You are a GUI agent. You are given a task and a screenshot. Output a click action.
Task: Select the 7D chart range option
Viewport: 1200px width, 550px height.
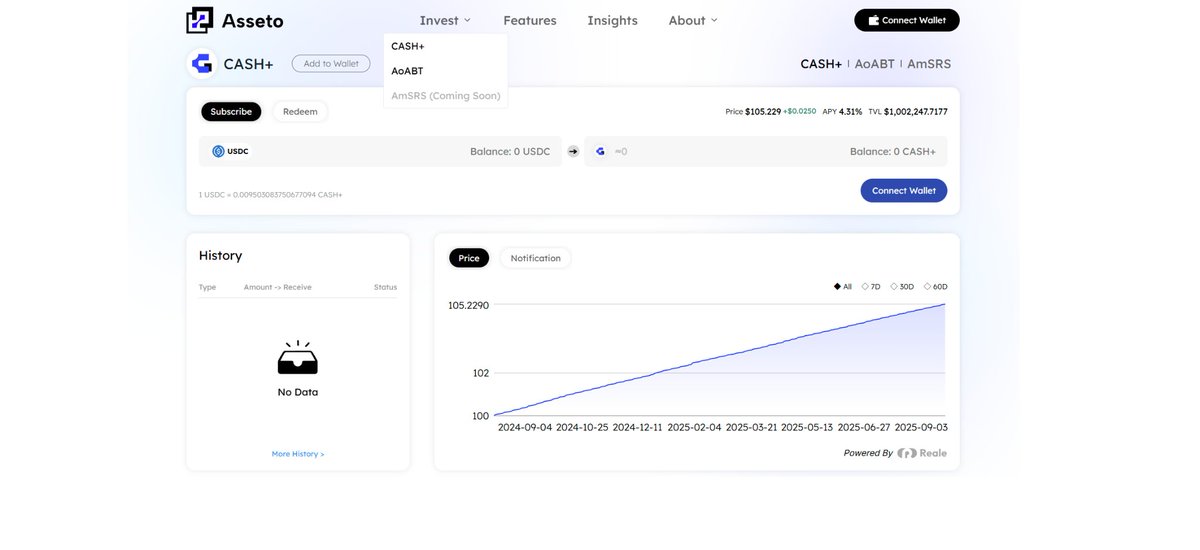pos(871,287)
